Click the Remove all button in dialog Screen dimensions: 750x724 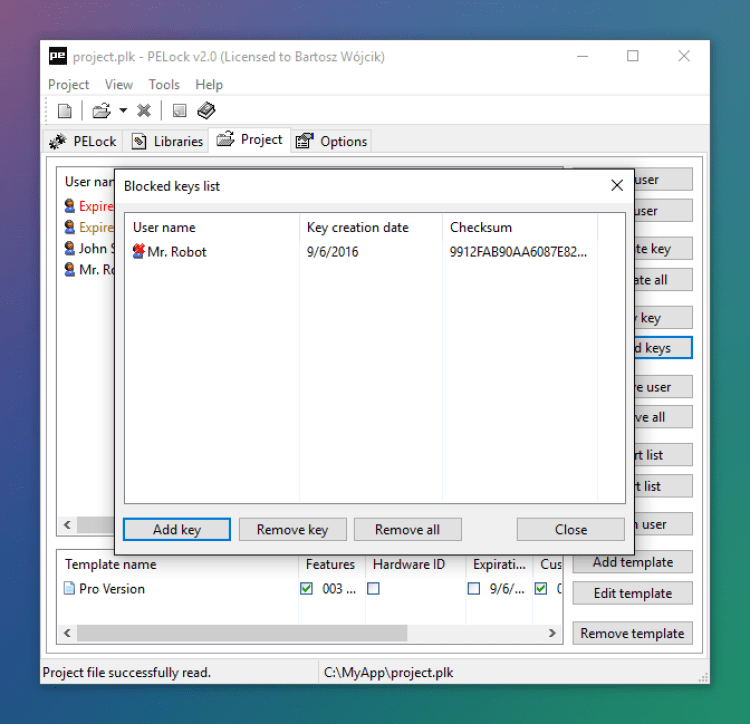[x=408, y=529]
